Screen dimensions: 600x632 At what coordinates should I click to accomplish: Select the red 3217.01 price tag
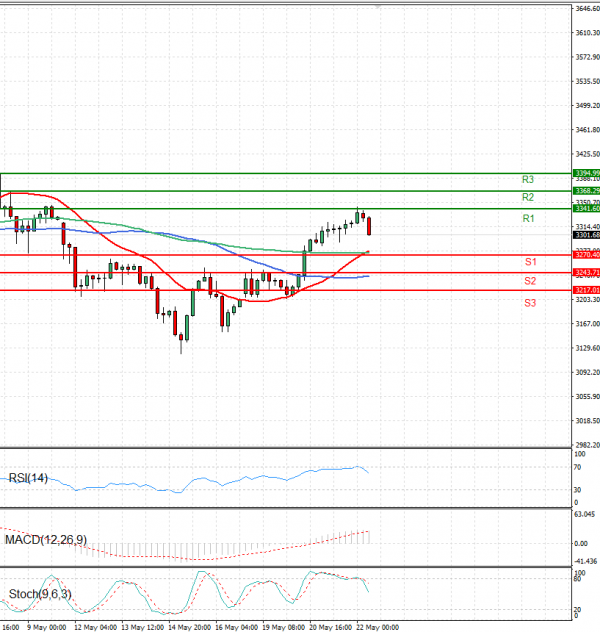point(585,290)
